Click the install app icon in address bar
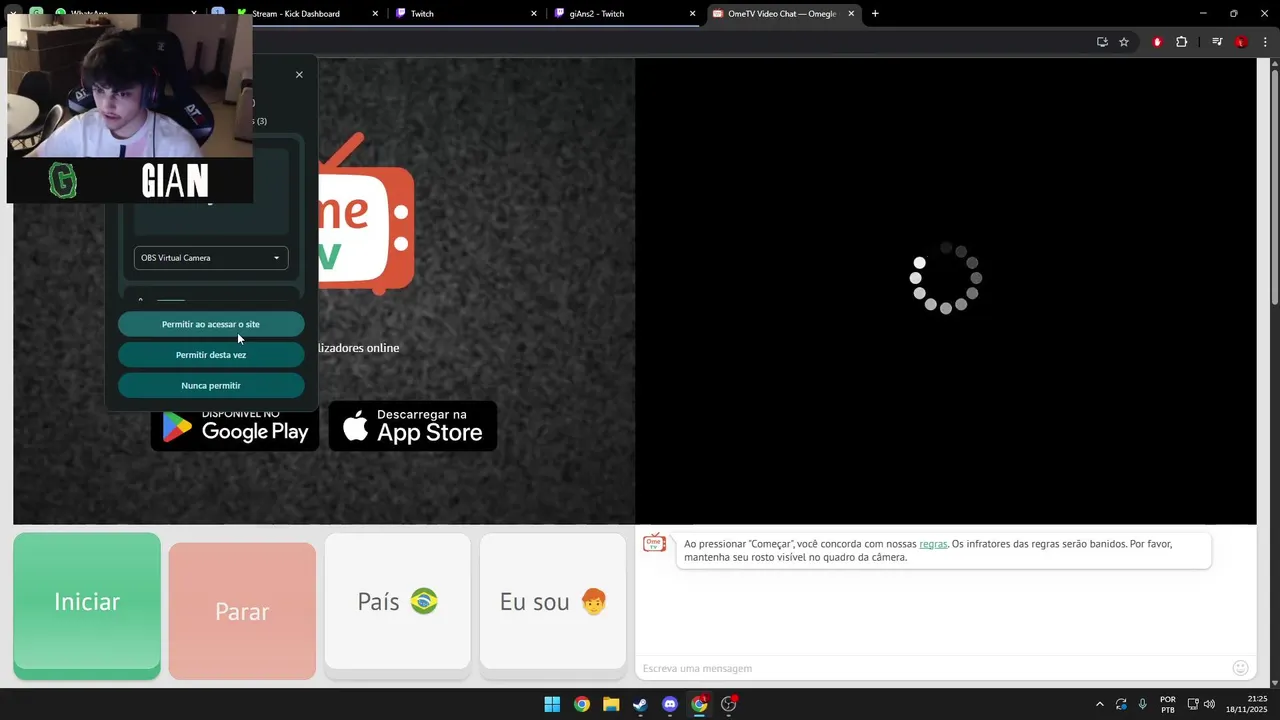This screenshot has height=720, width=1280. [1102, 42]
